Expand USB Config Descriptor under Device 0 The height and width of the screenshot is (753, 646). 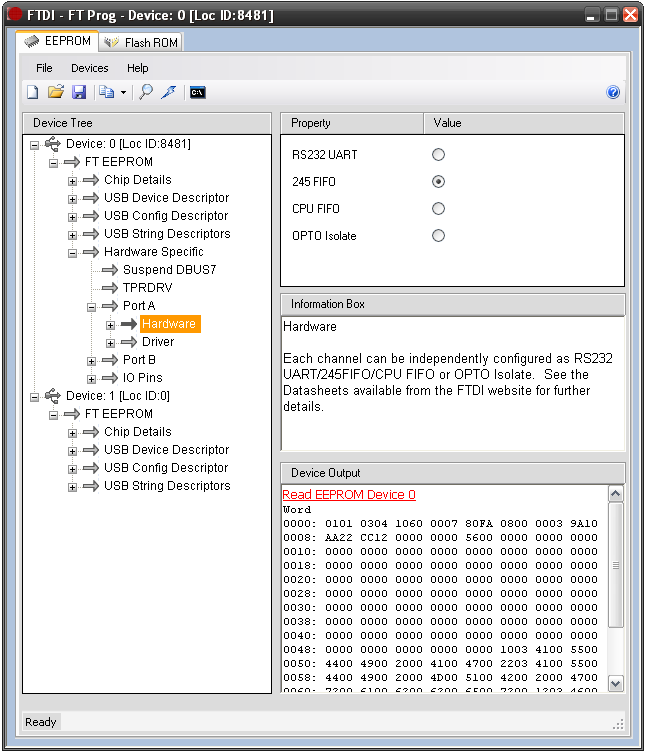pos(72,217)
